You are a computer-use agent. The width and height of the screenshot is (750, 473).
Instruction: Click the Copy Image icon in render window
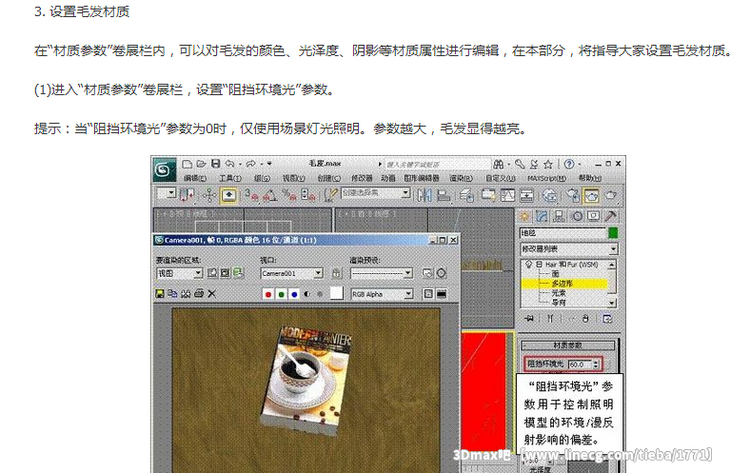(x=173, y=294)
